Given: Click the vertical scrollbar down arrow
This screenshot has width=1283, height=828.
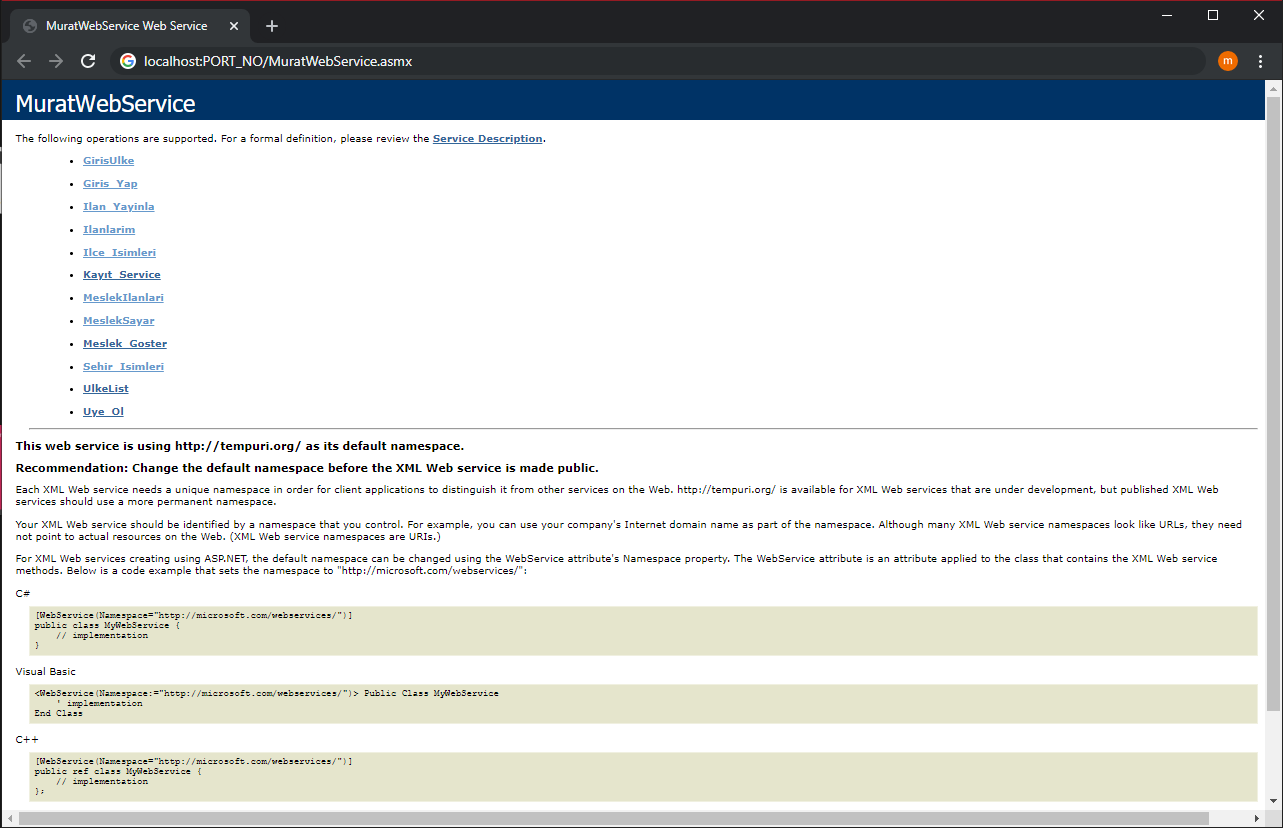Looking at the screenshot, I should 1275,799.
